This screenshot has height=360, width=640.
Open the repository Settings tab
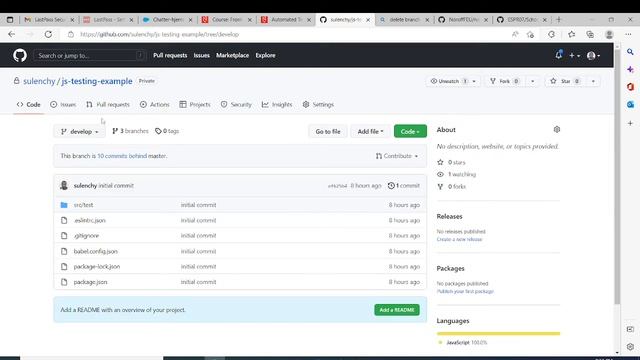pyautogui.click(x=318, y=104)
